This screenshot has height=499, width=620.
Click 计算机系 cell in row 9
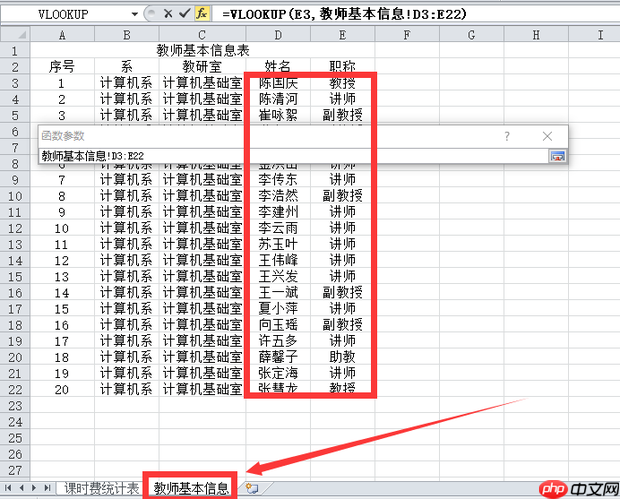coord(127,180)
